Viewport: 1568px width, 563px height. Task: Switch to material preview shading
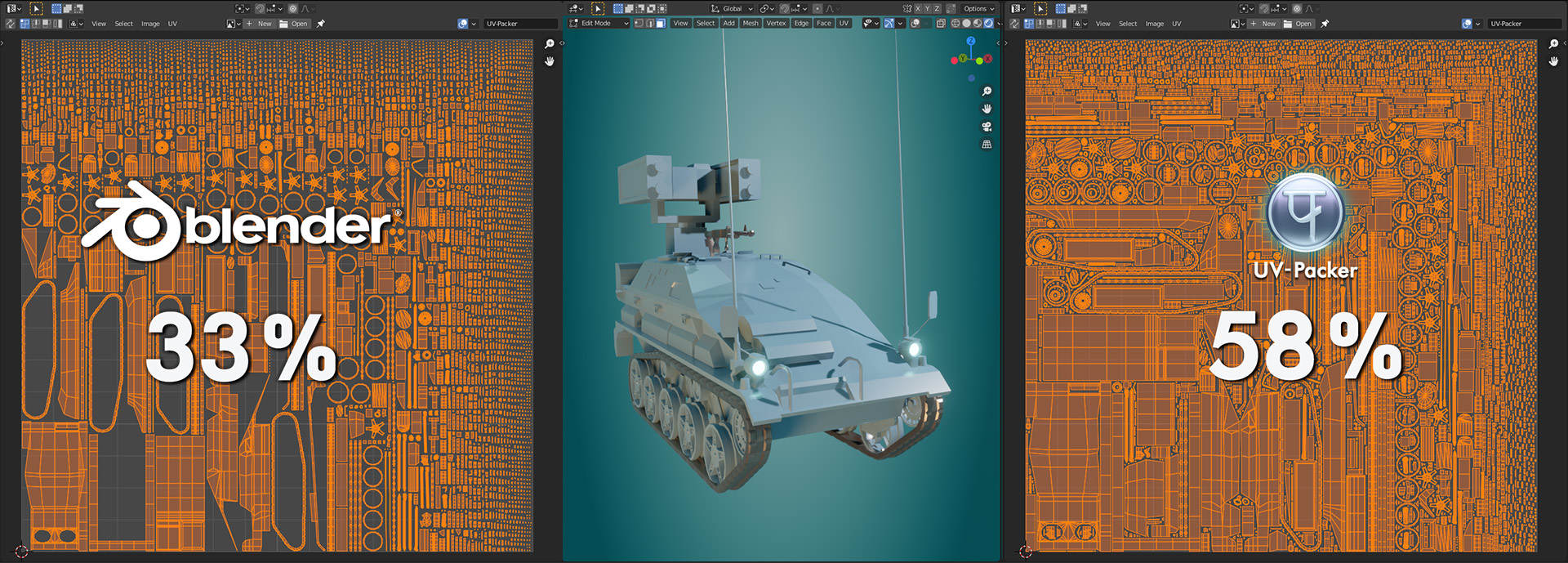(978, 23)
